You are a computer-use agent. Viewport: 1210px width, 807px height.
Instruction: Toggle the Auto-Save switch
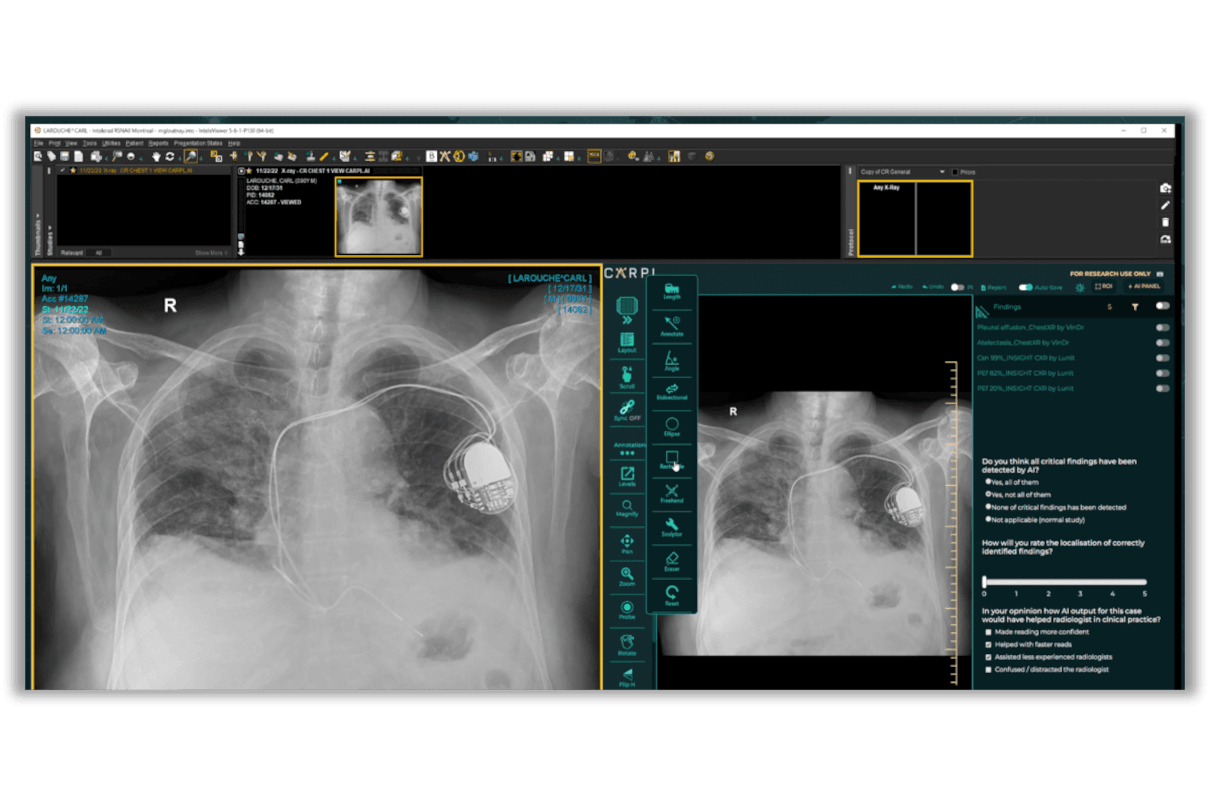[x=1025, y=287]
